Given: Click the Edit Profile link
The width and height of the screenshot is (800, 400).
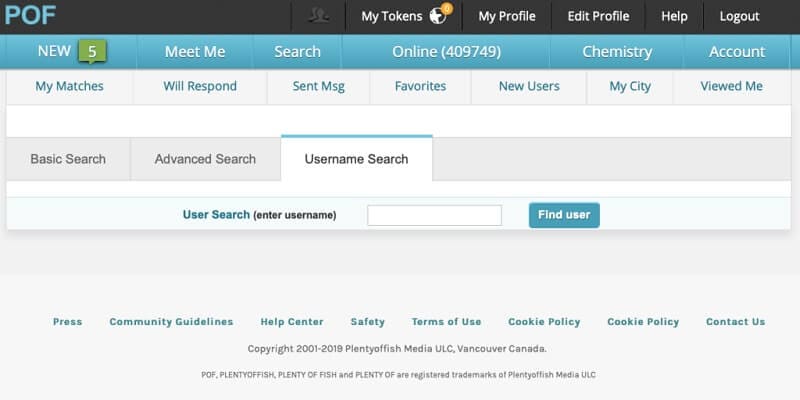Looking at the screenshot, I should 598,16.
